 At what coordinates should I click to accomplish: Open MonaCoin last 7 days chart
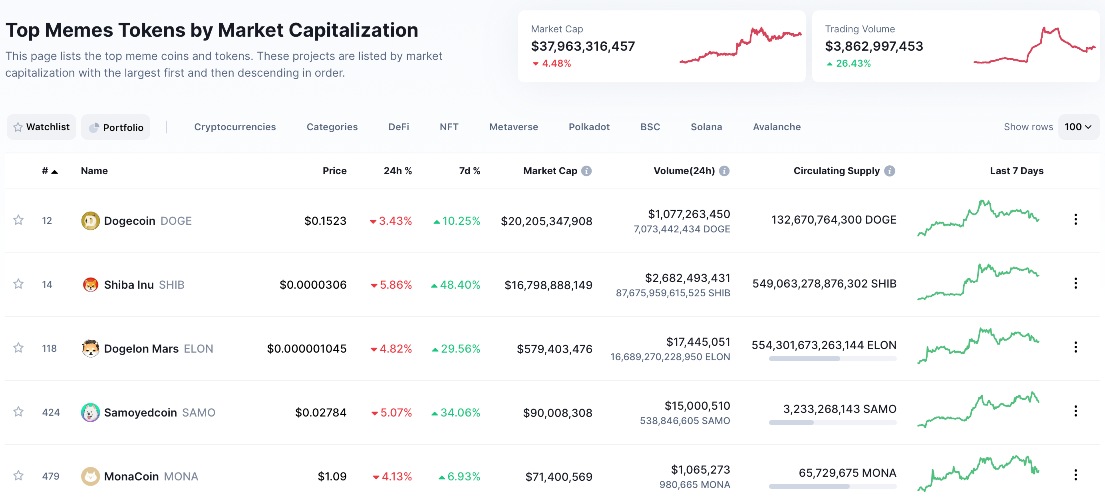click(978, 473)
